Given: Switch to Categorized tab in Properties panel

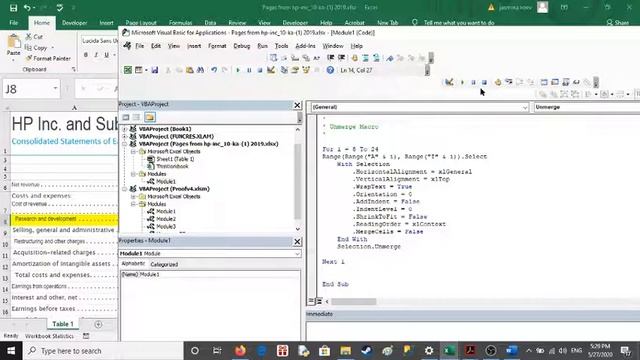Looking at the screenshot, I should coord(164,264).
